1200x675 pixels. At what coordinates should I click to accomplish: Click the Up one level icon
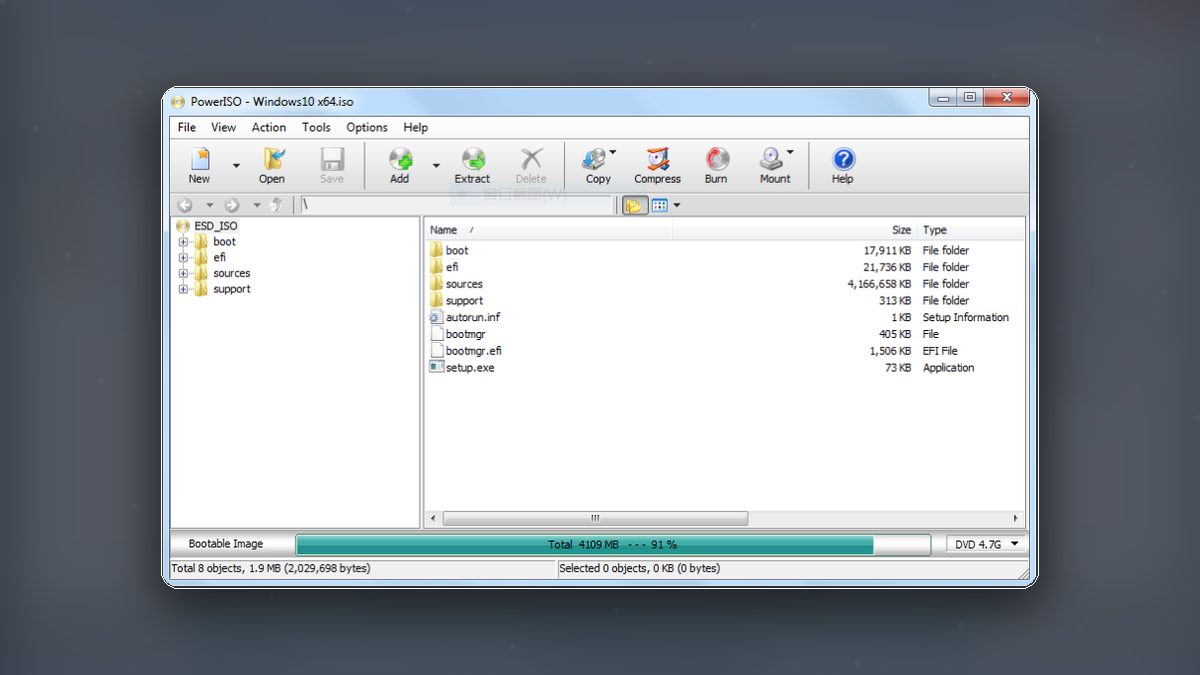pyautogui.click(x=277, y=205)
